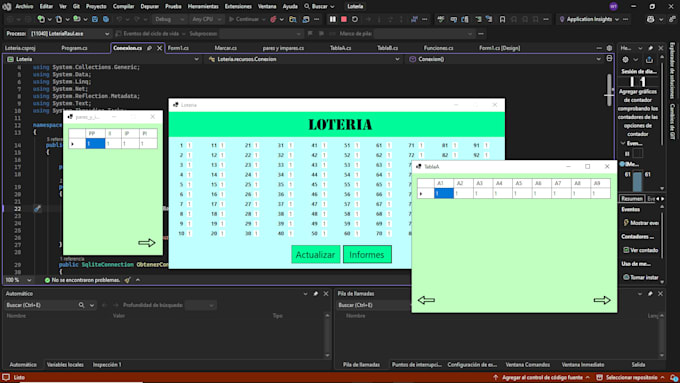Click the Buscar field in Automático panel

point(40,305)
